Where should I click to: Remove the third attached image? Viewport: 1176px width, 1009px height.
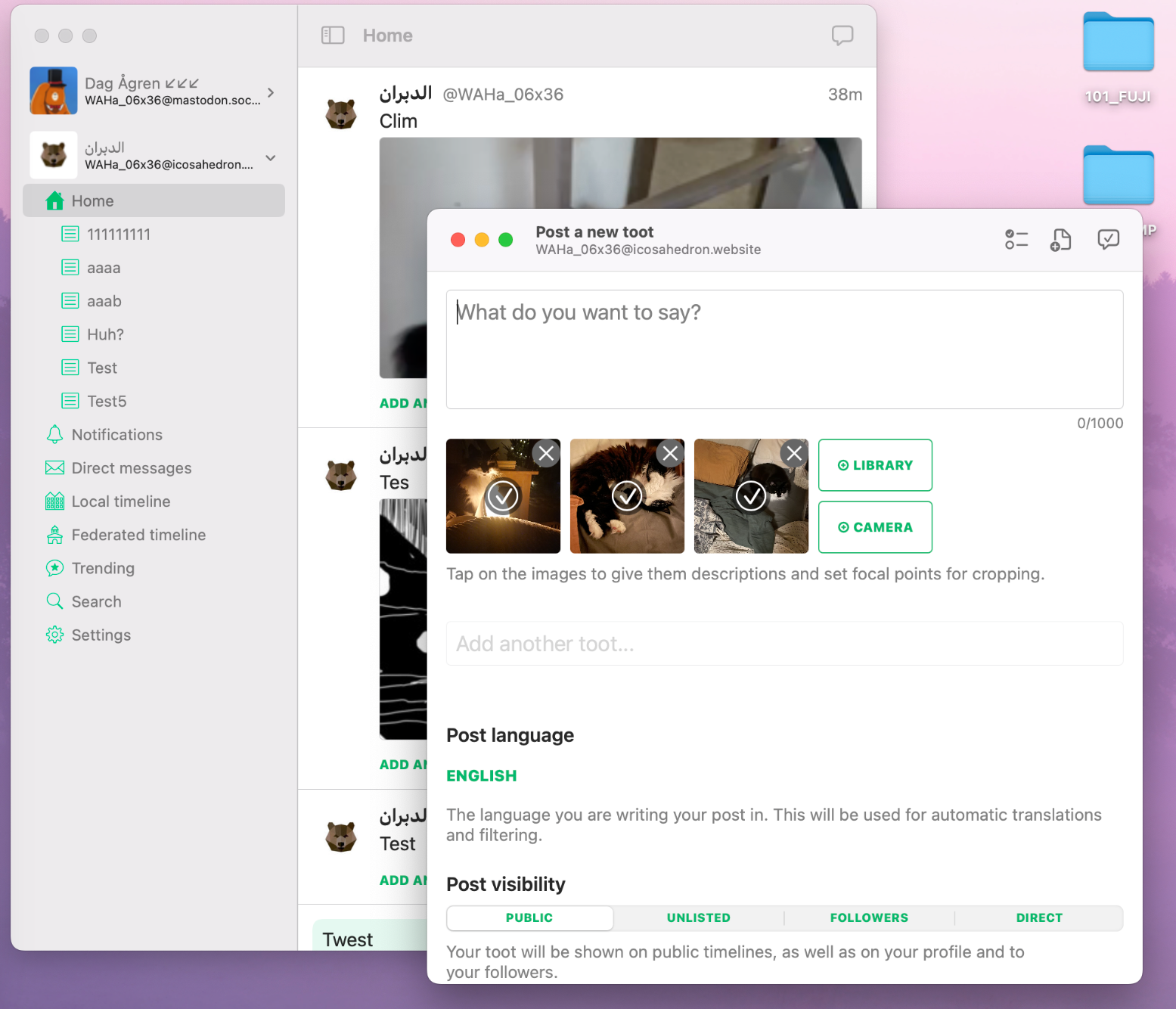click(x=793, y=453)
